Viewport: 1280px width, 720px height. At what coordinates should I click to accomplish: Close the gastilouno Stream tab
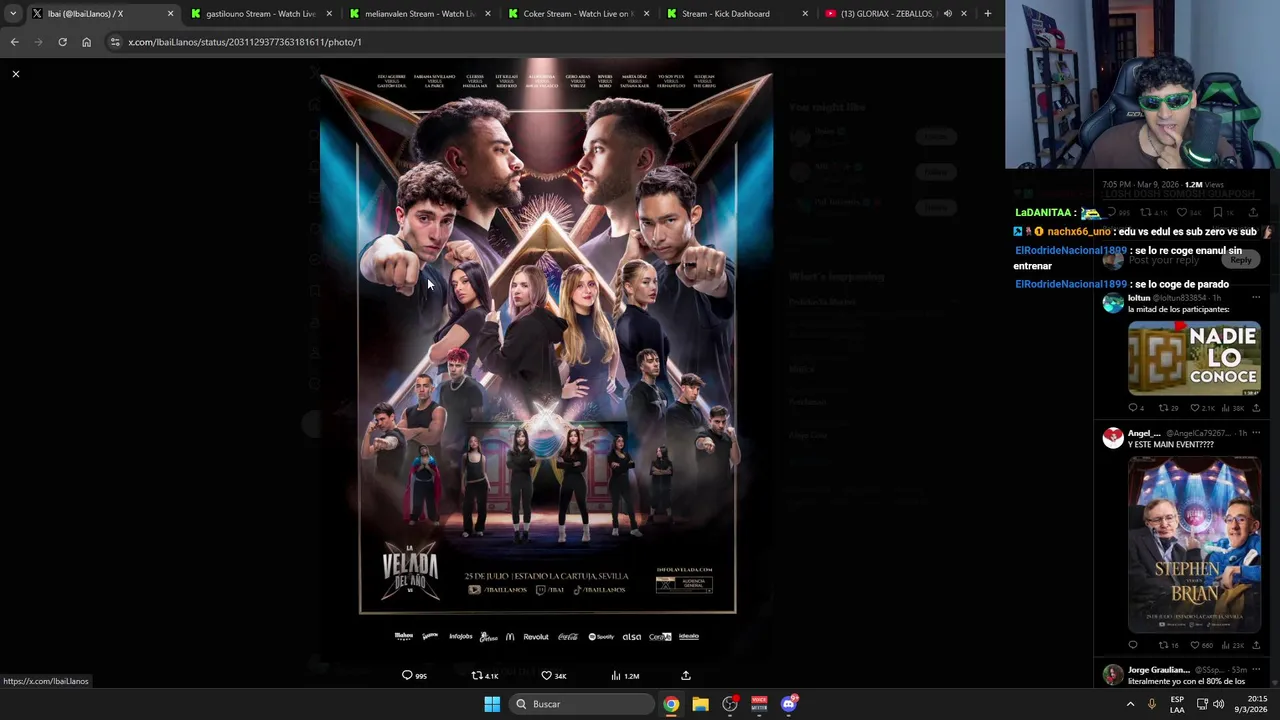click(x=329, y=14)
